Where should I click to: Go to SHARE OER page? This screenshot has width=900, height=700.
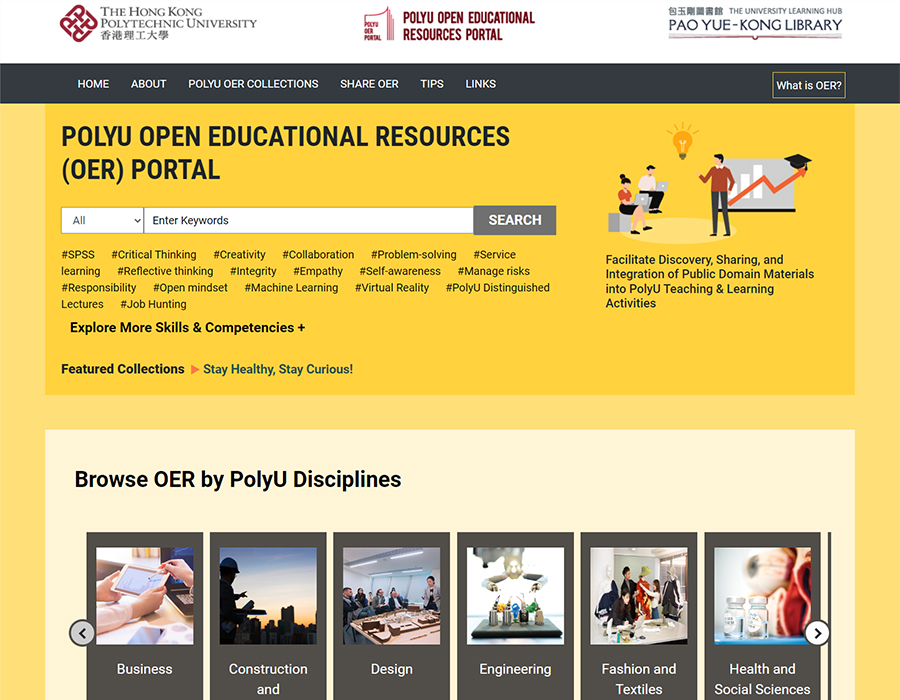369,84
